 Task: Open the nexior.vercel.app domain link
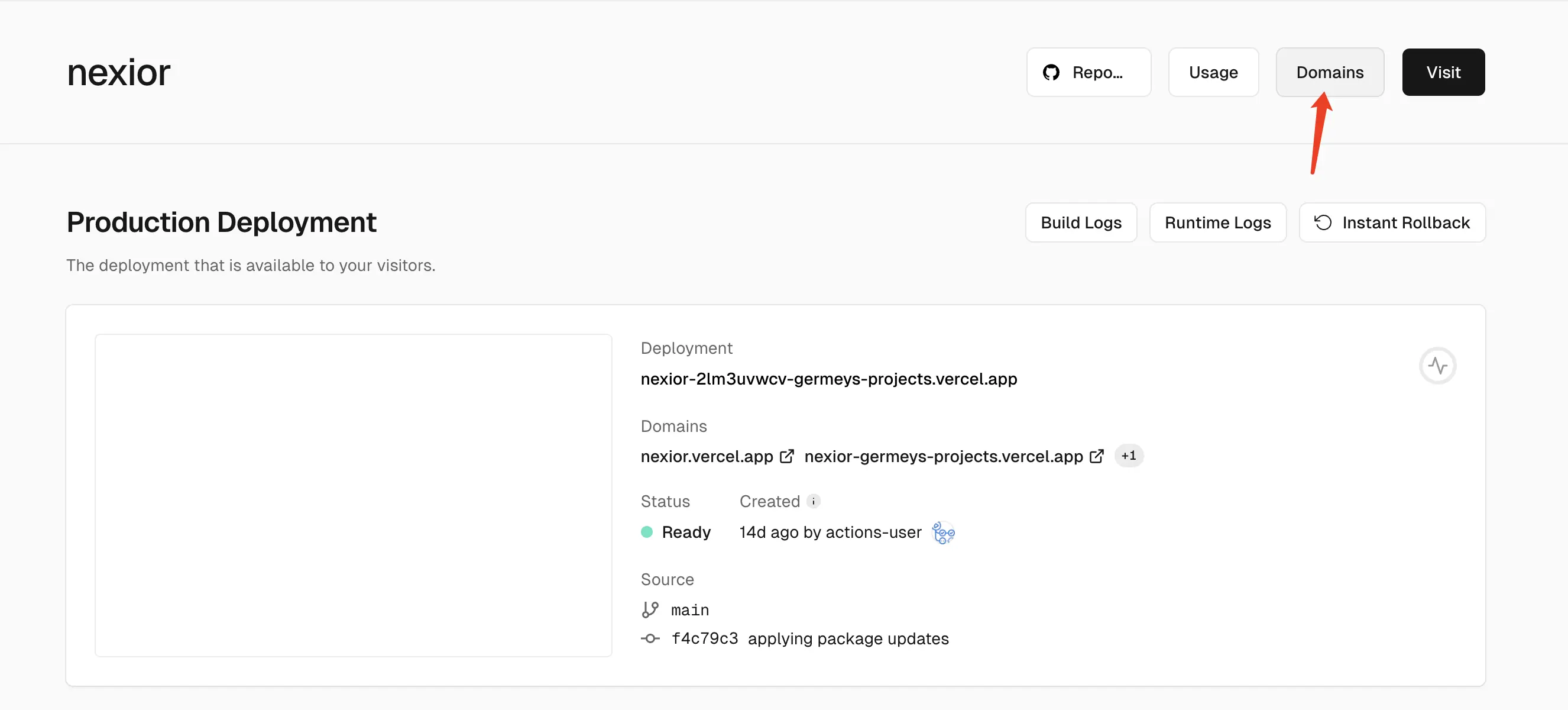(706, 456)
